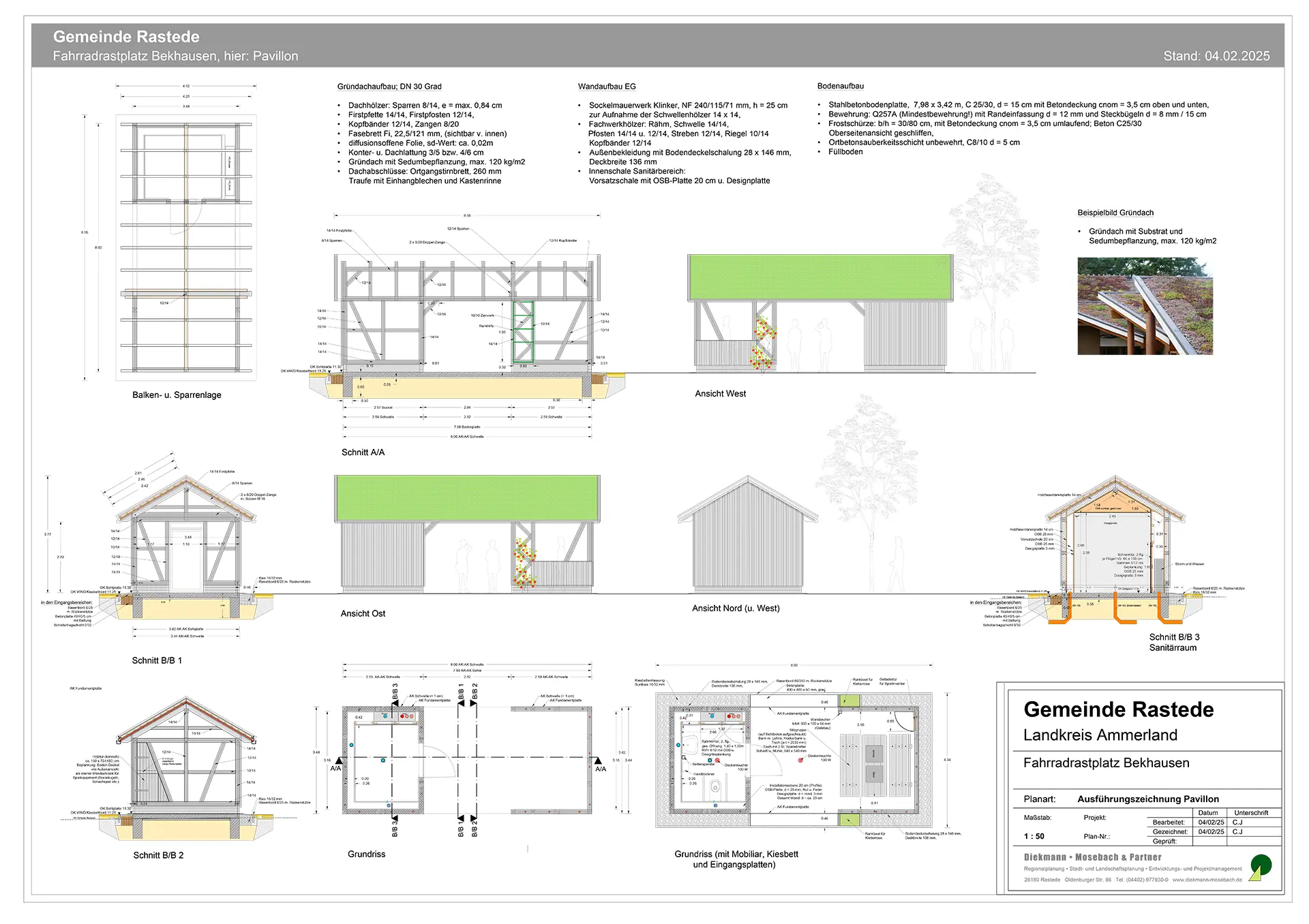The height and width of the screenshot is (924, 1309).
Task: Click the 'Bodenaufbau' heading
Action: [840, 86]
